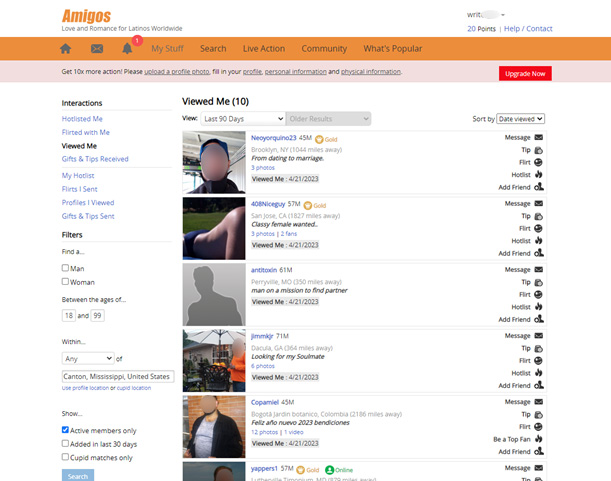Click the Upgrade Now button
This screenshot has width=611, height=481.
(x=525, y=74)
